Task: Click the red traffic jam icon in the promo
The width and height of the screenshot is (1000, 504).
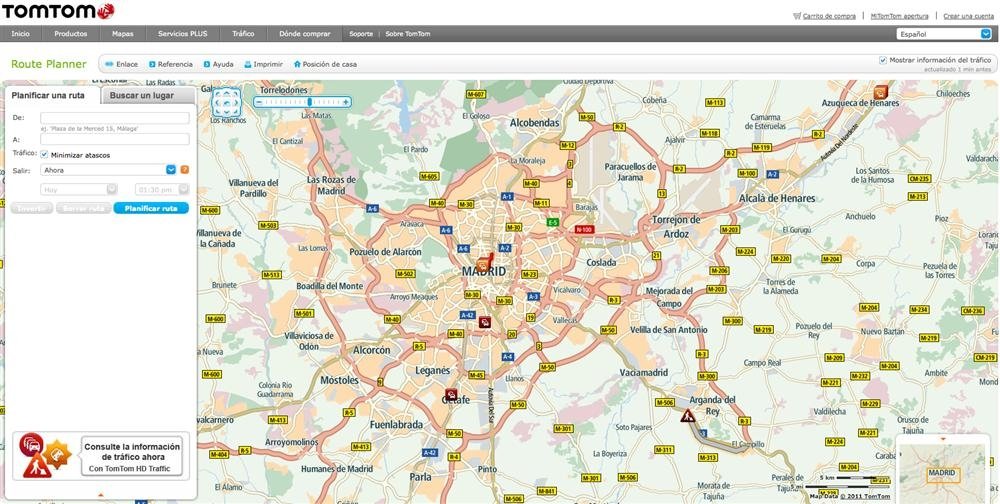Action: tap(32, 444)
